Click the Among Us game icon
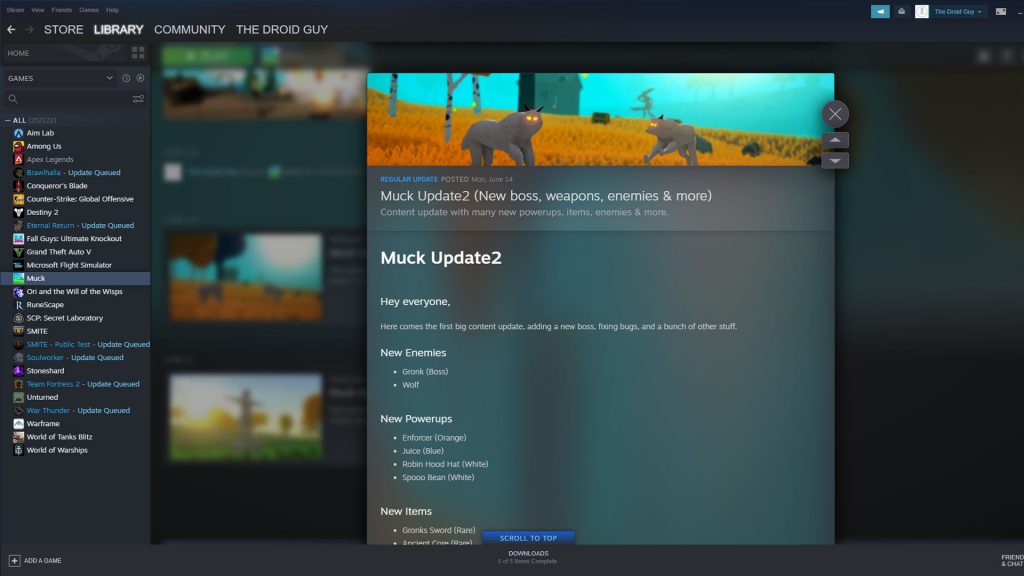Image resolution: width=1024 pixels, height=576 pixels. click(x=18, y=146)
